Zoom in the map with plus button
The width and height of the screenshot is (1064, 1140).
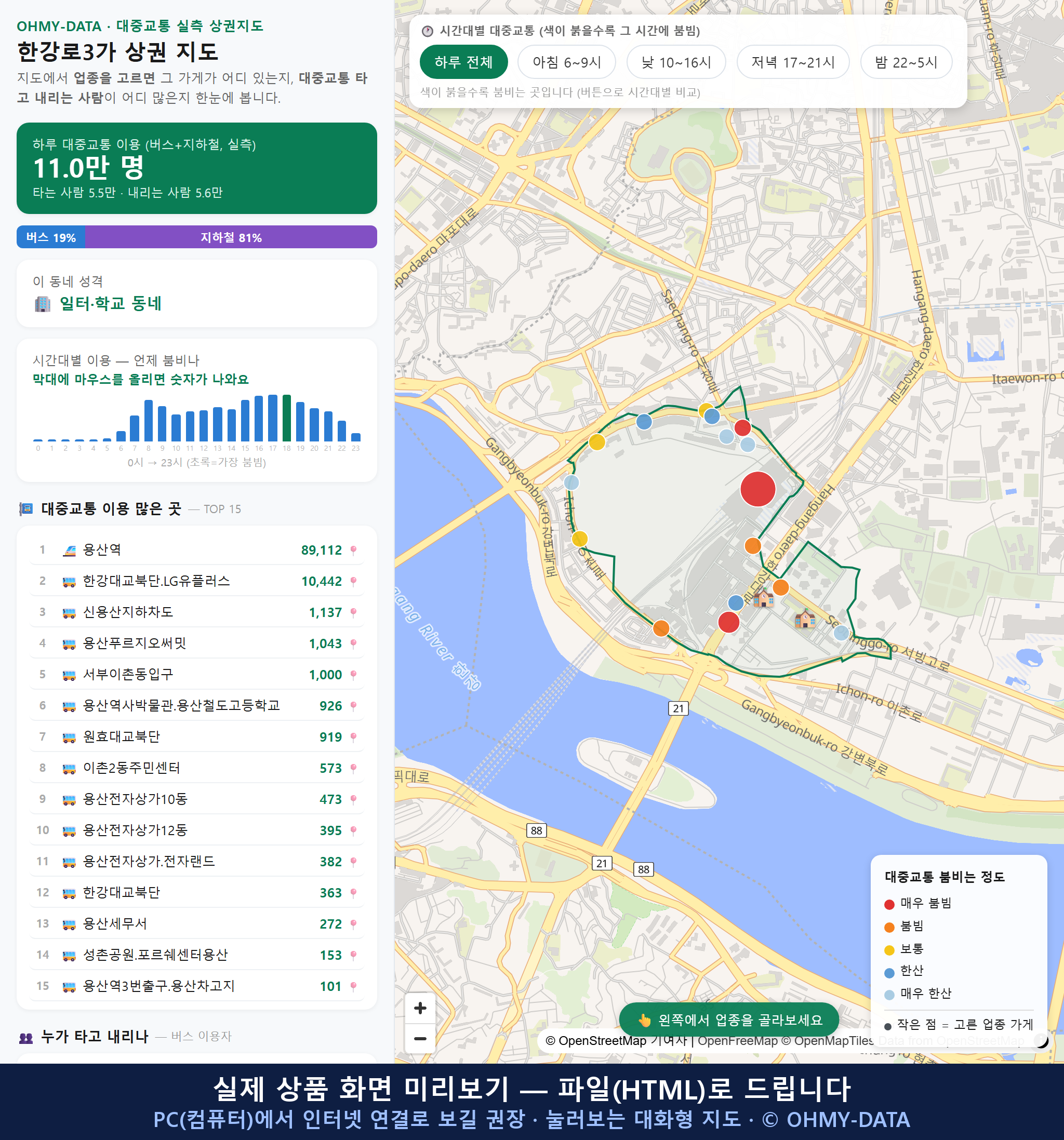tap(420, 1008)
